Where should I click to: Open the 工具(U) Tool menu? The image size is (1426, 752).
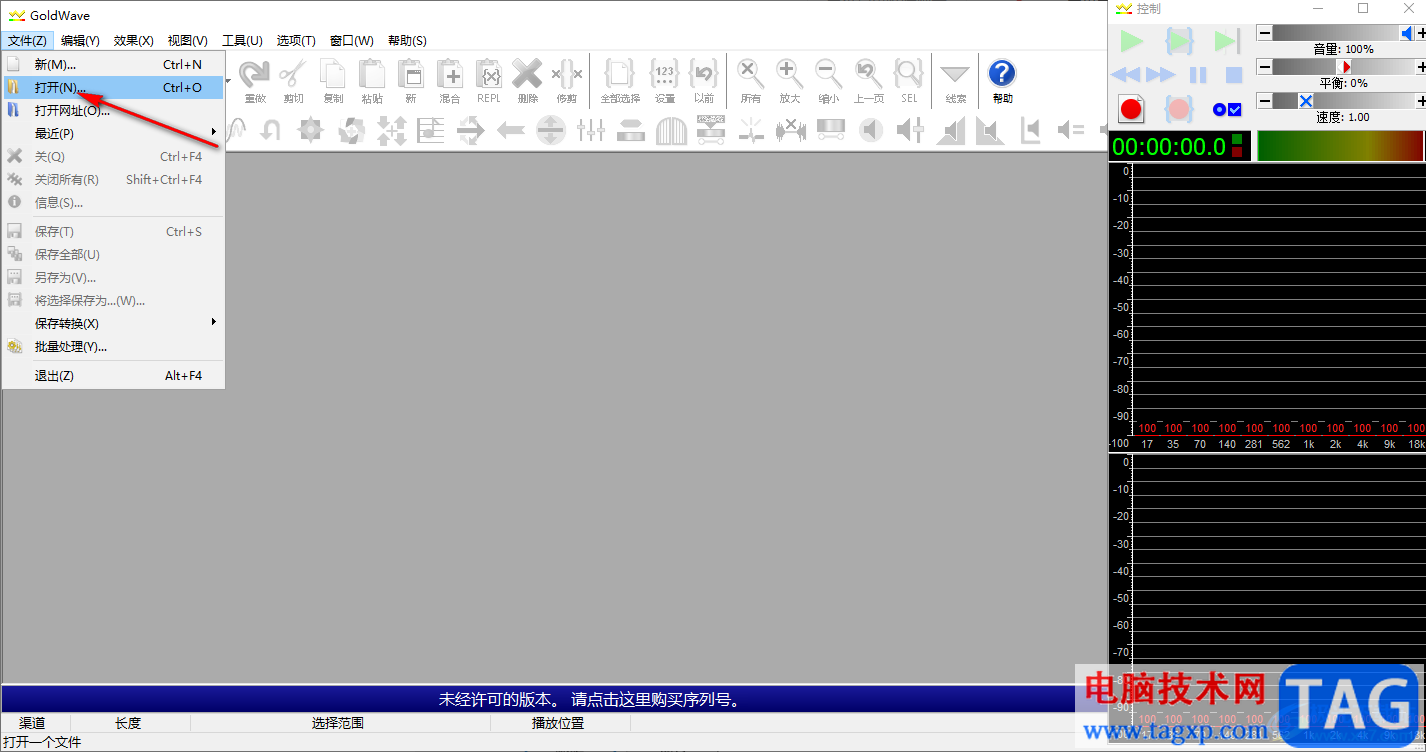(x=242, y=41)
